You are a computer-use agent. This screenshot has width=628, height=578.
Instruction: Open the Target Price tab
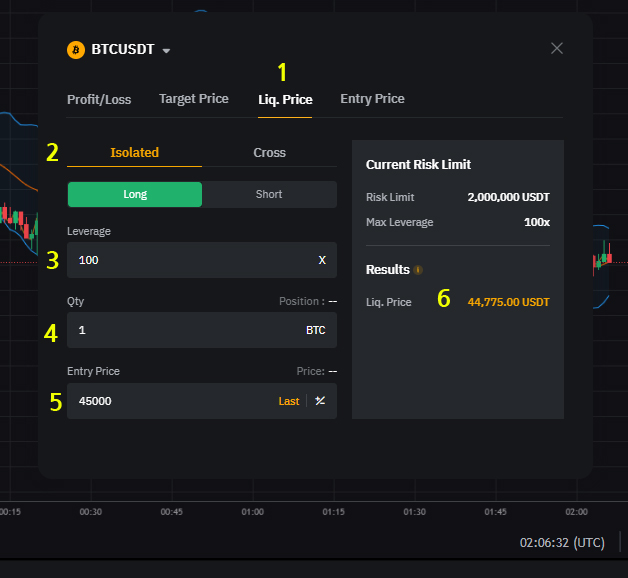click(194, 99)
